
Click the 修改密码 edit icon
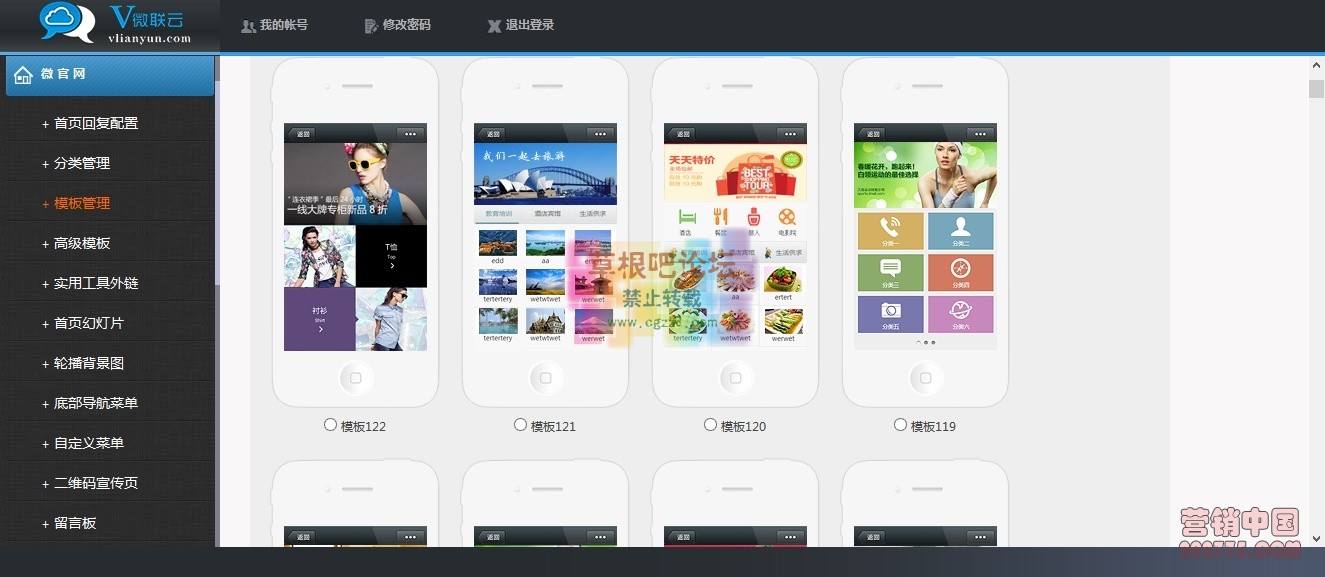pyautogui.click(x=371, y=26)
